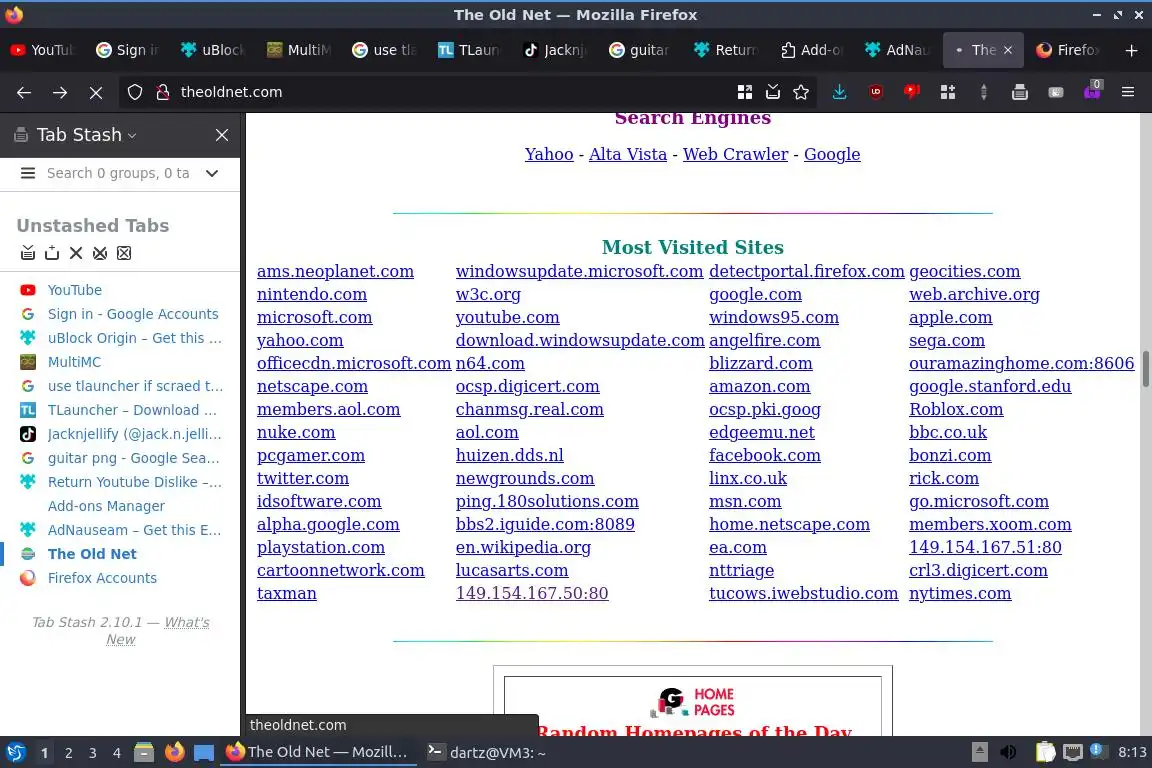The height and width of the screenshot is (768, 1152).
Task: Open the Tab Stash hamburger menu
Action: 28,173
